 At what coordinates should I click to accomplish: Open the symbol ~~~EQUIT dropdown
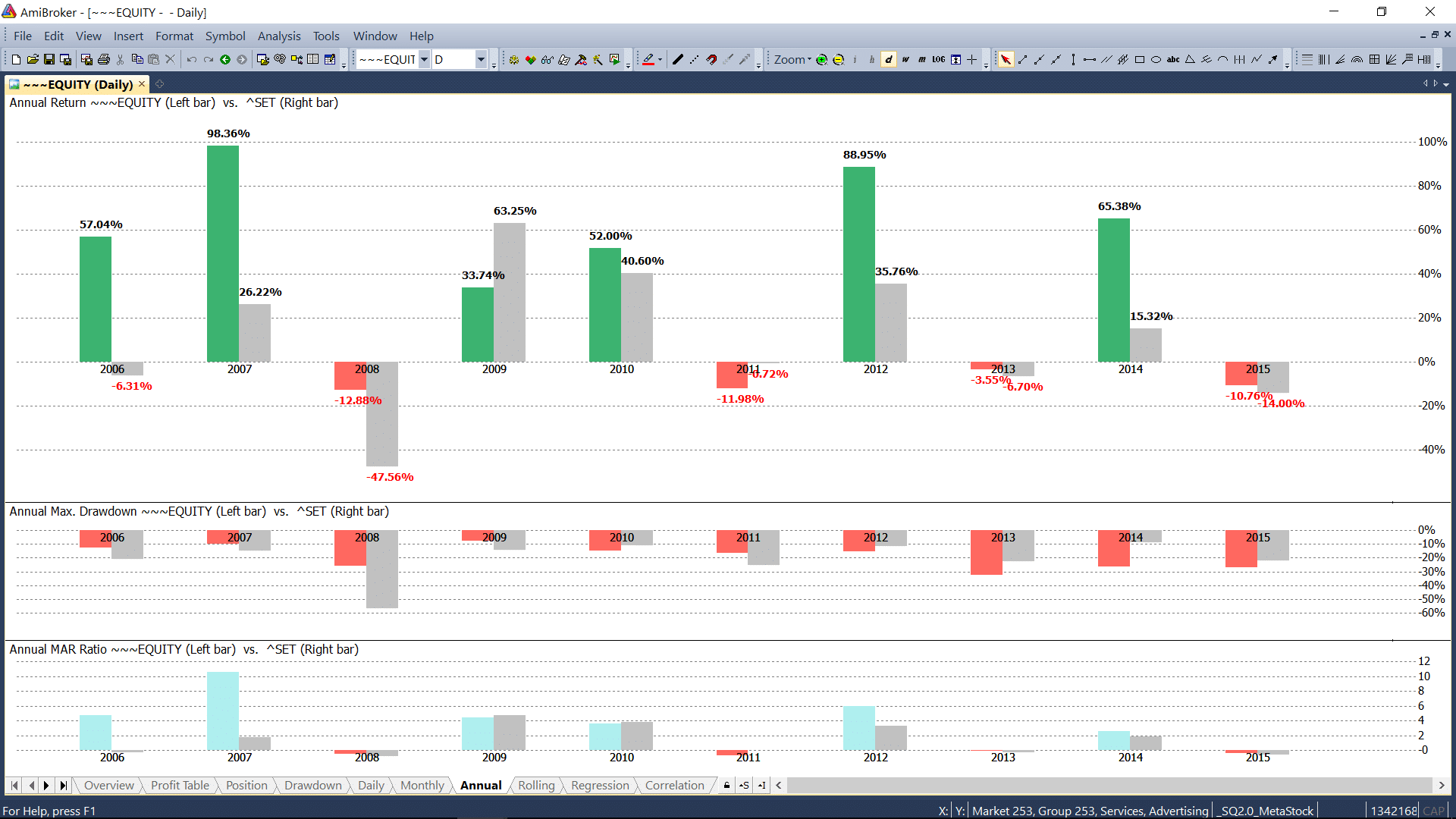(x=424, y=59)
